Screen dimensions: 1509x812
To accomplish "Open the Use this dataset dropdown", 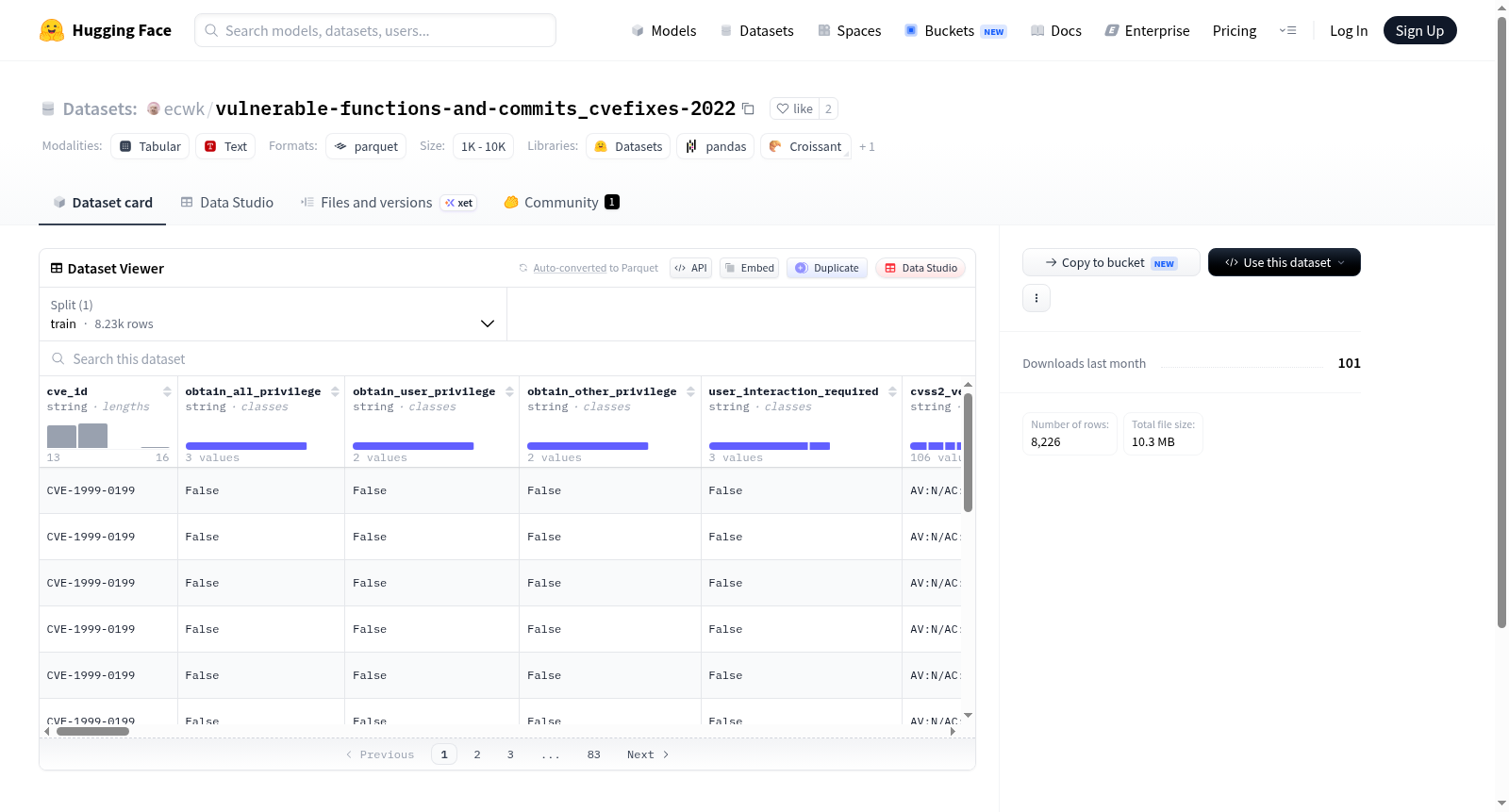I will tap(1284, 262).
